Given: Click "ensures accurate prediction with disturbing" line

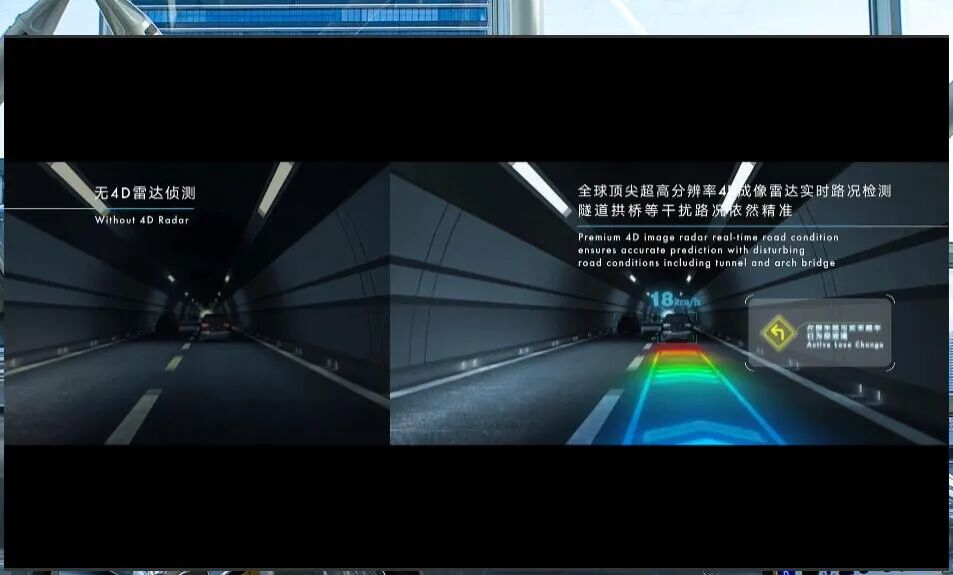Looking at the screenshot, I should coord(691,250).
